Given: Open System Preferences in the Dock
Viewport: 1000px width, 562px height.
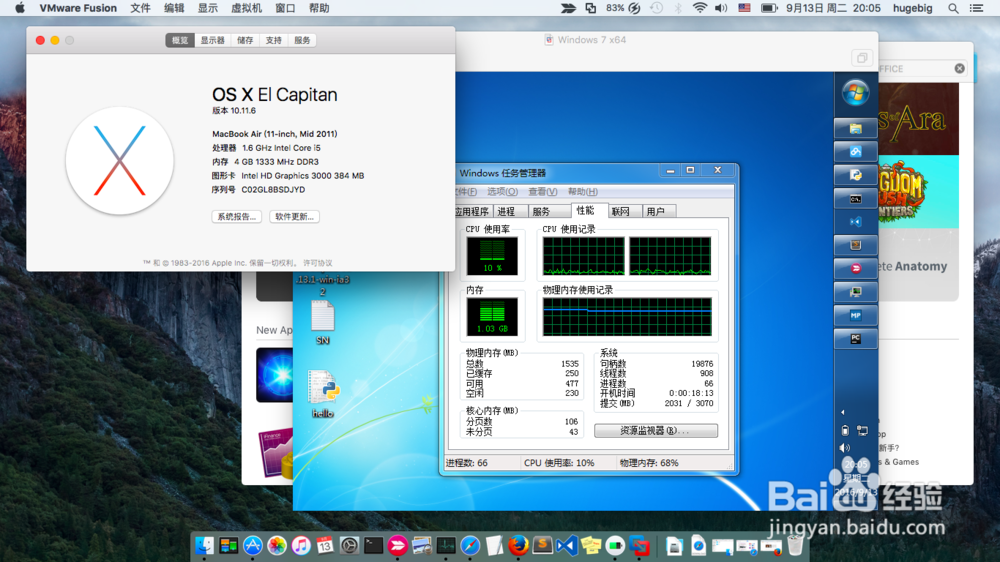Looking at the screenshot, I should (349, 545).
